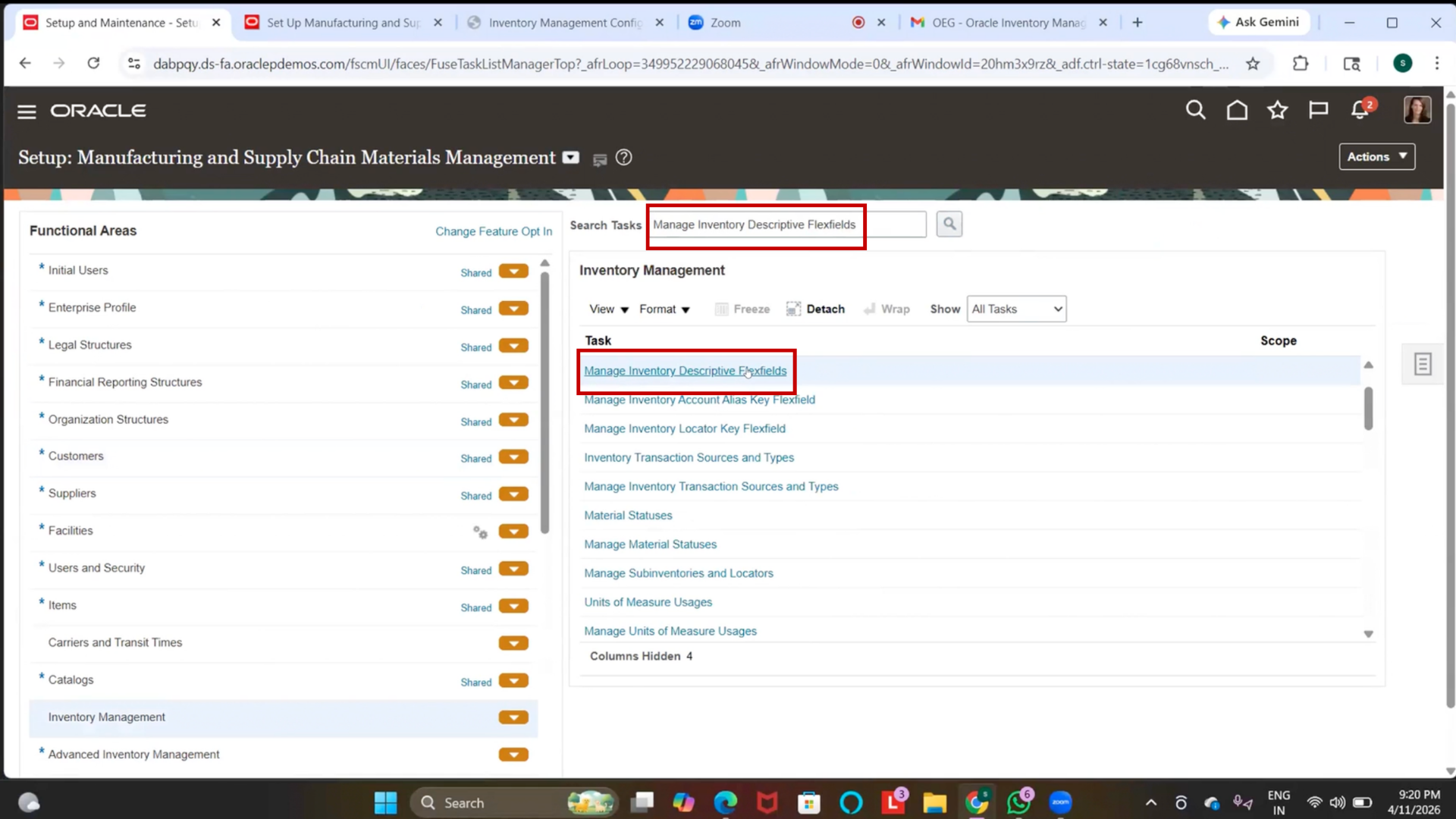The height and width of the screenshot is (819, 1456).
Task: Expand the Inventory Management actions dropdown
Action: (513, 717)
